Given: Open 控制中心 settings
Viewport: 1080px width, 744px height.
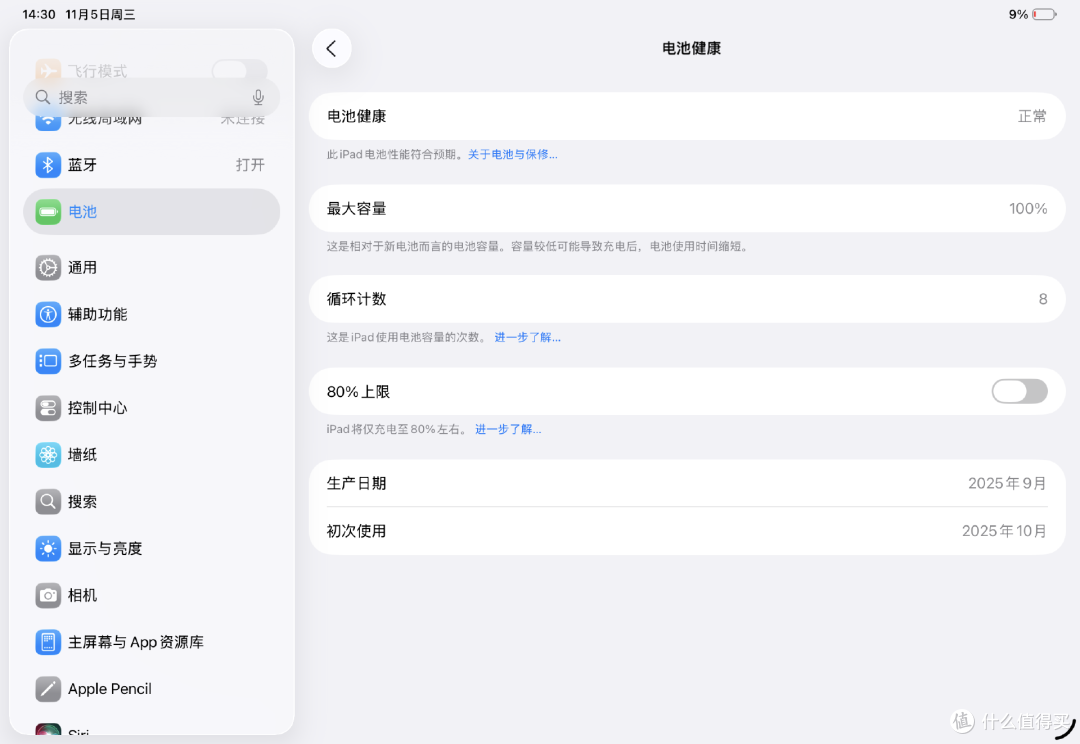Looking at the screenshot, I should pos(152,408).
